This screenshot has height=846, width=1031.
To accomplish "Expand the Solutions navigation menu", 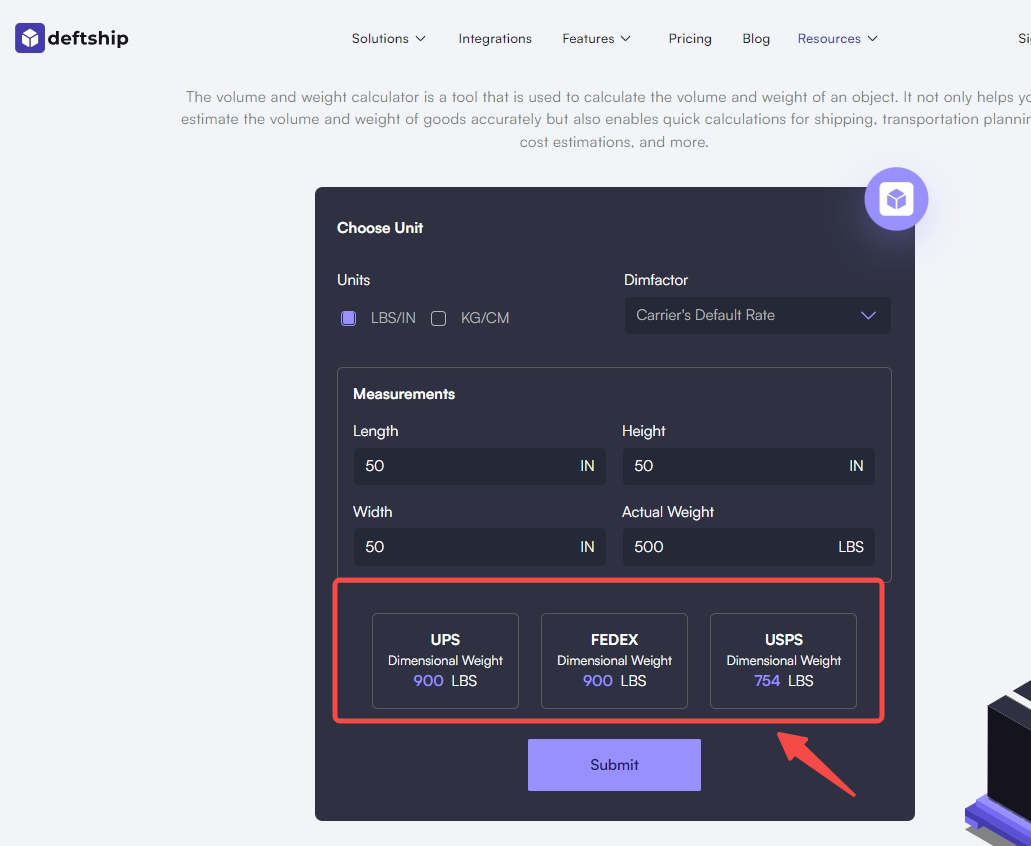I will pyautogui.click(x=389, y=39).
